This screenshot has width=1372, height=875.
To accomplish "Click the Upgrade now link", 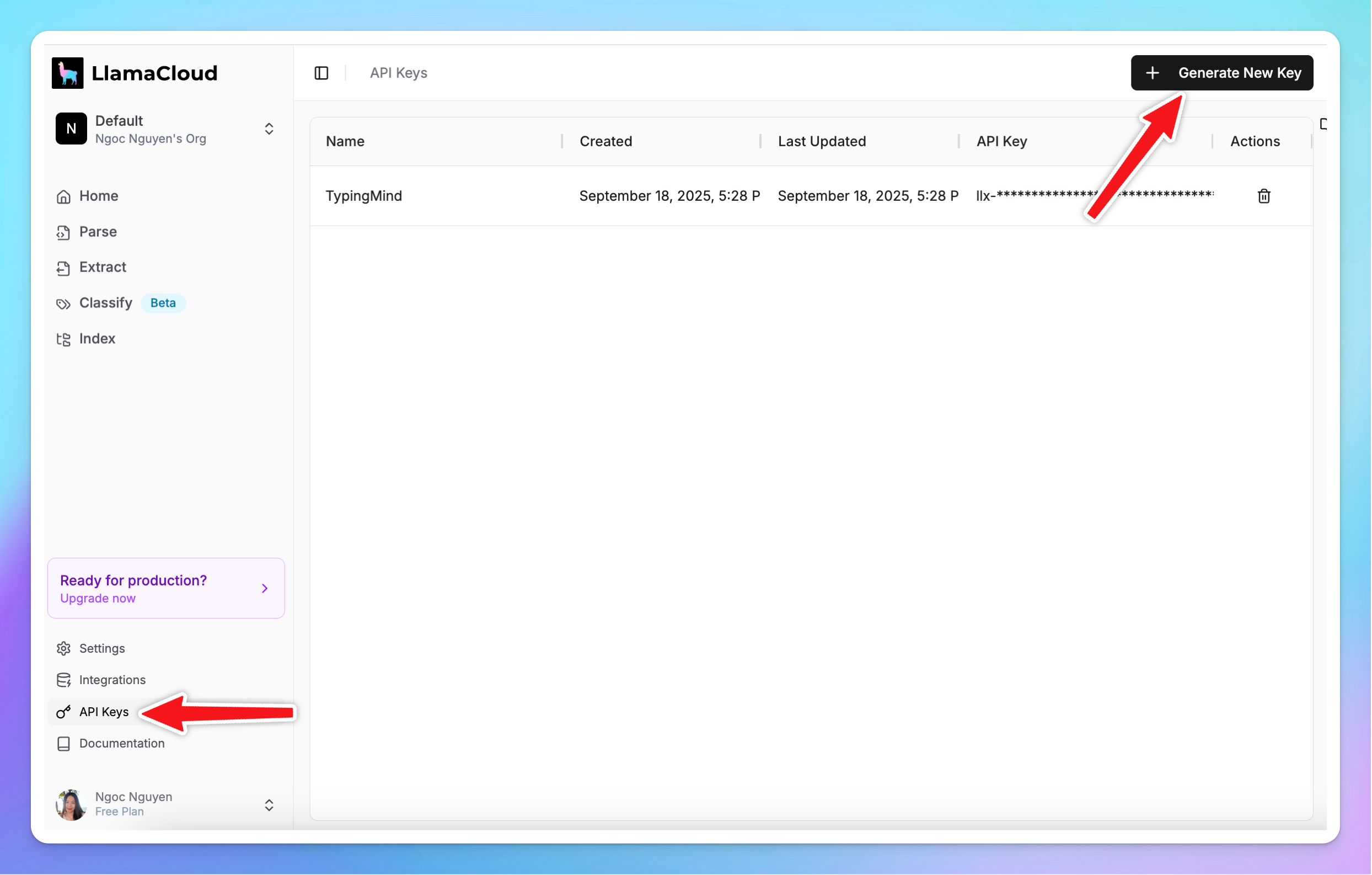I will 98,598.
